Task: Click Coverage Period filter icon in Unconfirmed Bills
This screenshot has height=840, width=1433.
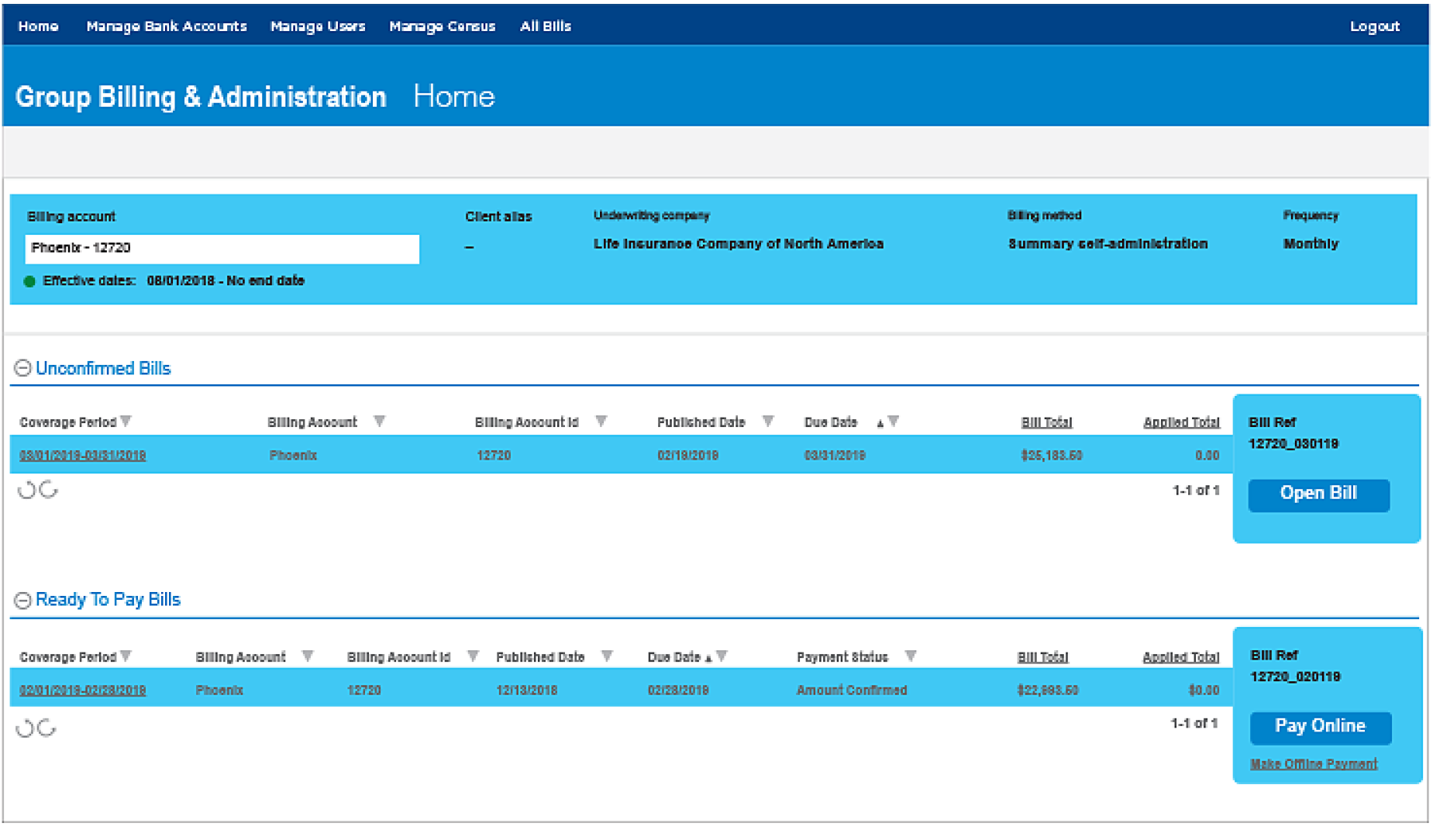Action: (126, 422)
